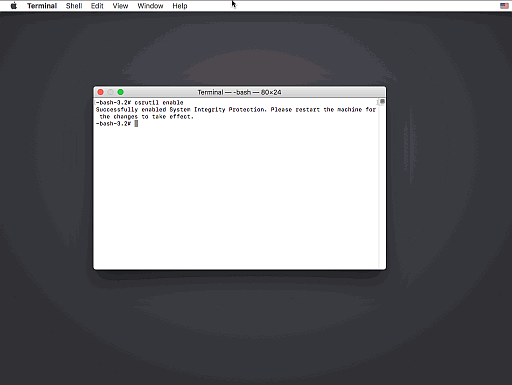
Task: Open the Edit menu
Action: coord(97,6)
